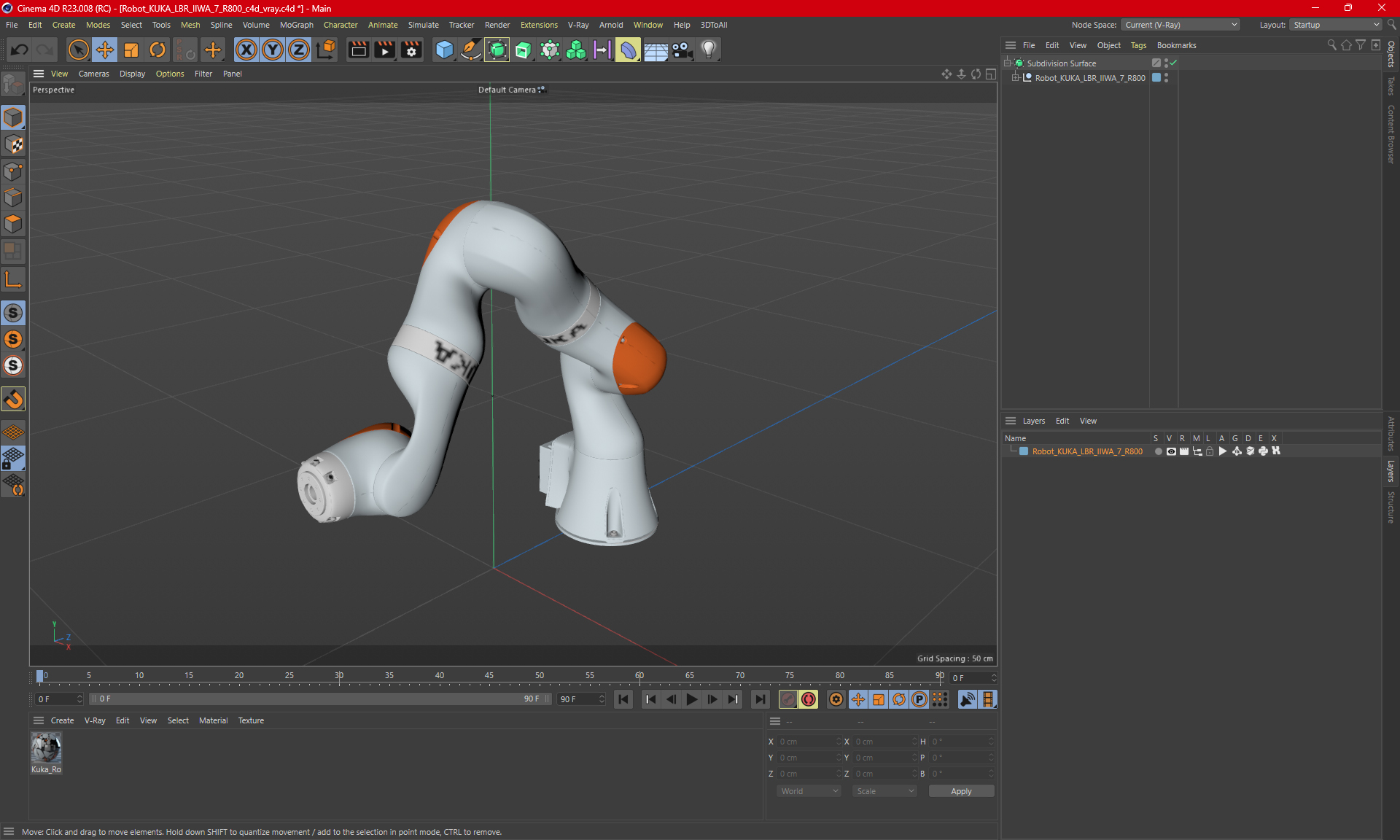Viewport: 1400px width, 840px height.
Task: Open the Material manager hamburger menu
Action: (39, 720)
